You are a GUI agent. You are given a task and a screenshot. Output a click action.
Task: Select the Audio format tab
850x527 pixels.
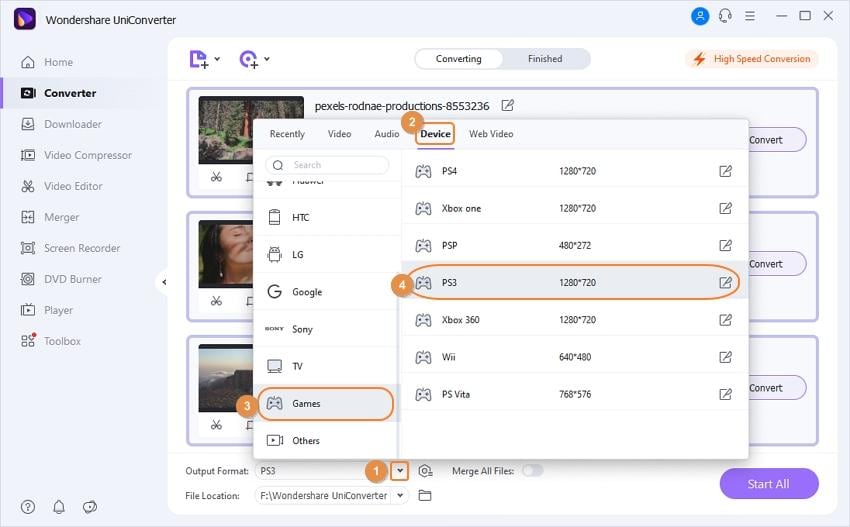(387, 134)
